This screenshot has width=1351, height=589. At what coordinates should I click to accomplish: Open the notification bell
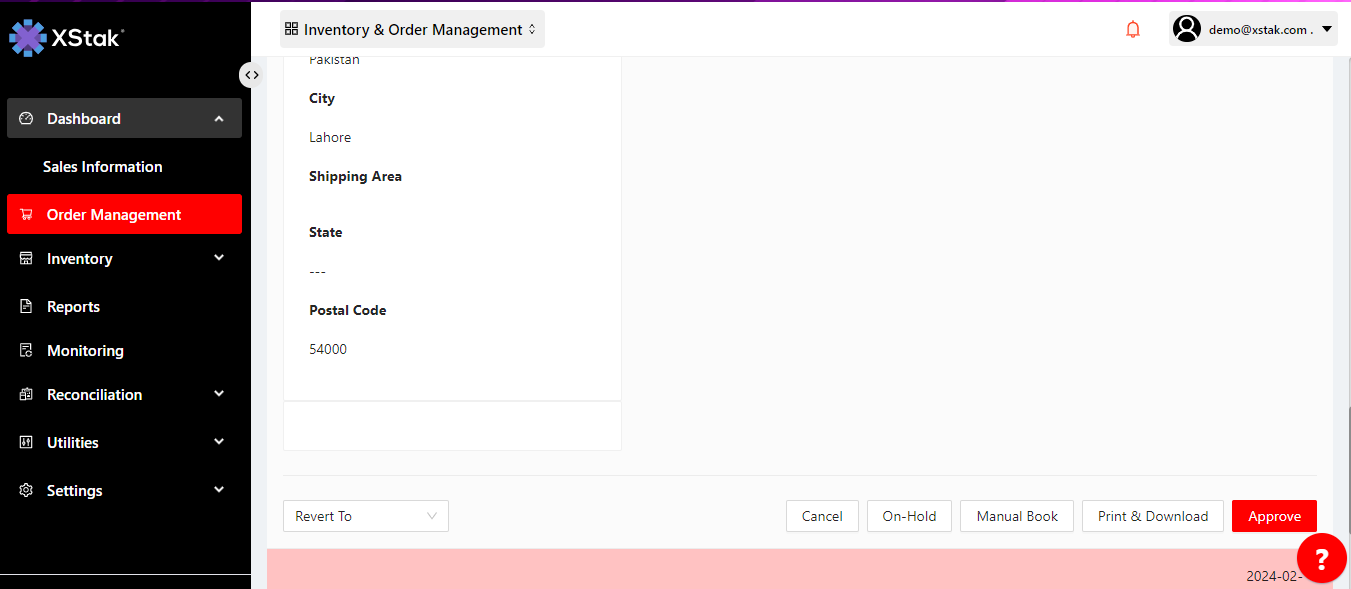point(1133,30)
